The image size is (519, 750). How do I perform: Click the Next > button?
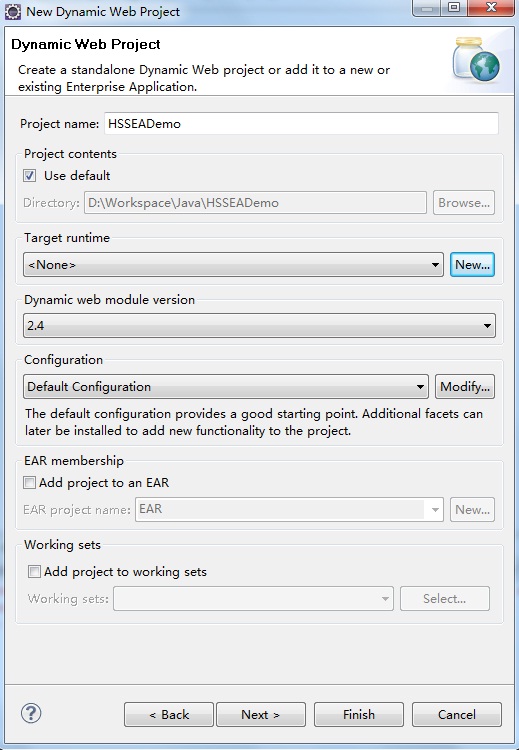(261, 715)
